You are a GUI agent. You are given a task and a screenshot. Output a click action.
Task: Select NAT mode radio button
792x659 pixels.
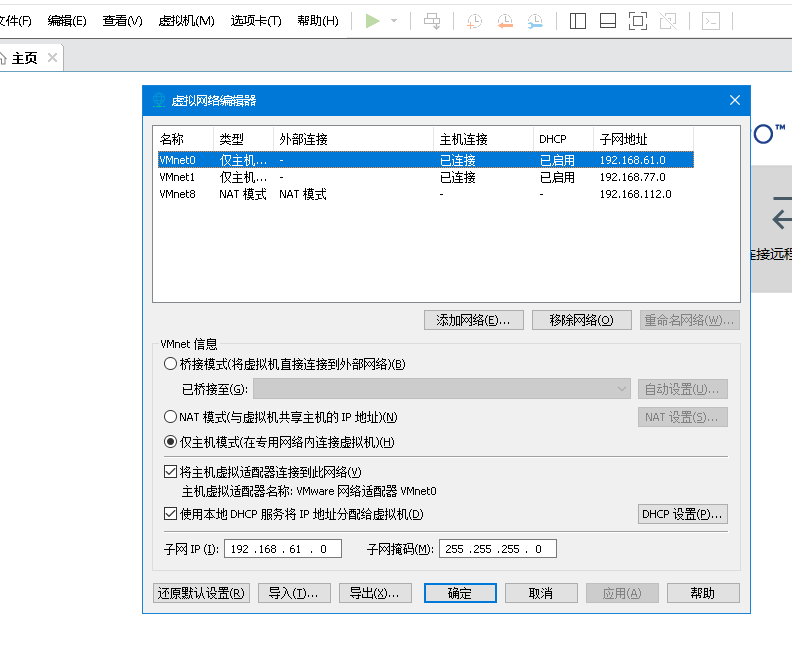pos(170,417)
